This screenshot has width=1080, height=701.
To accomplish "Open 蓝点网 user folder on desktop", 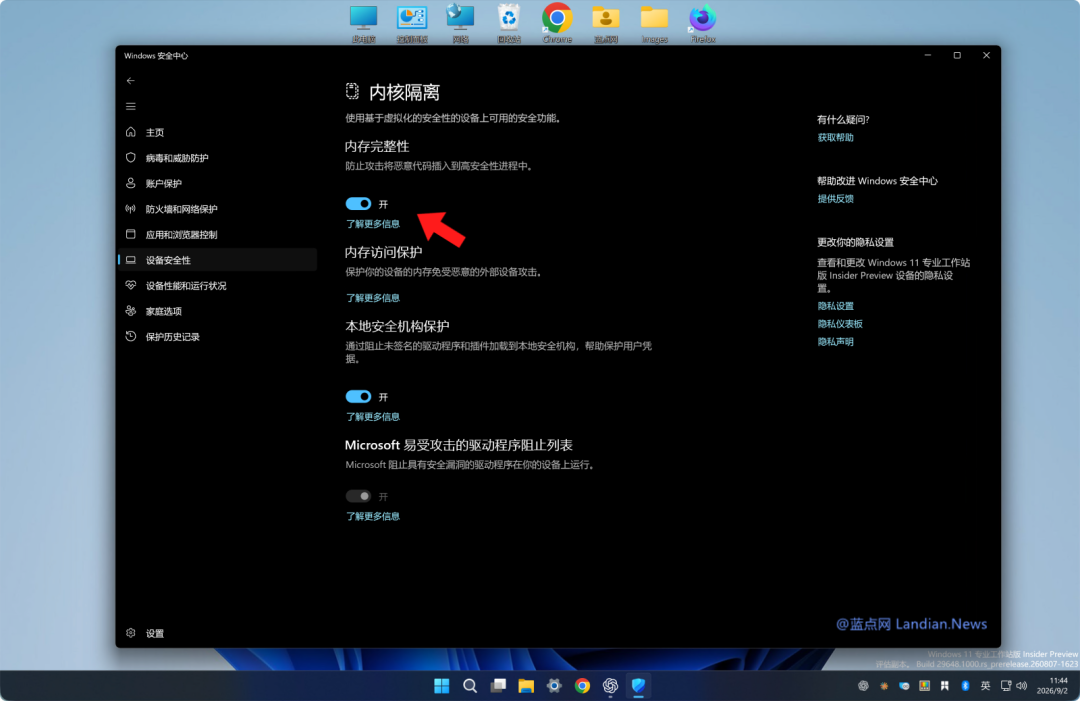I will coord(606,23).
